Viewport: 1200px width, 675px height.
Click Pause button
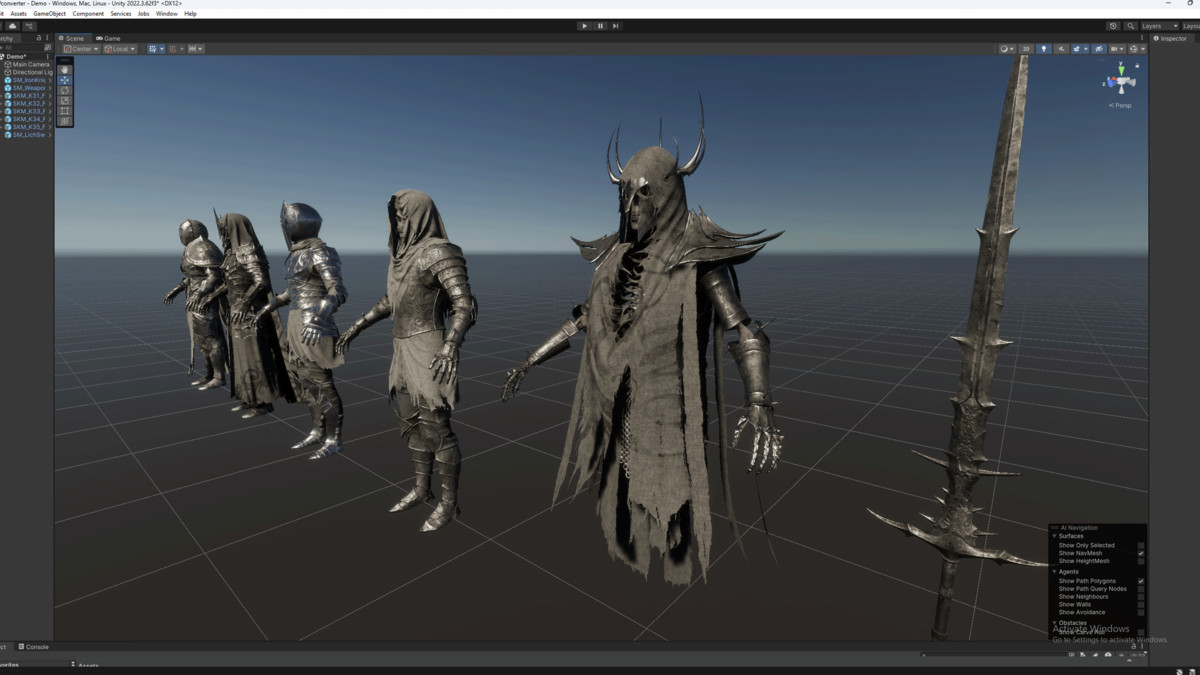click(x=600, y=26)
